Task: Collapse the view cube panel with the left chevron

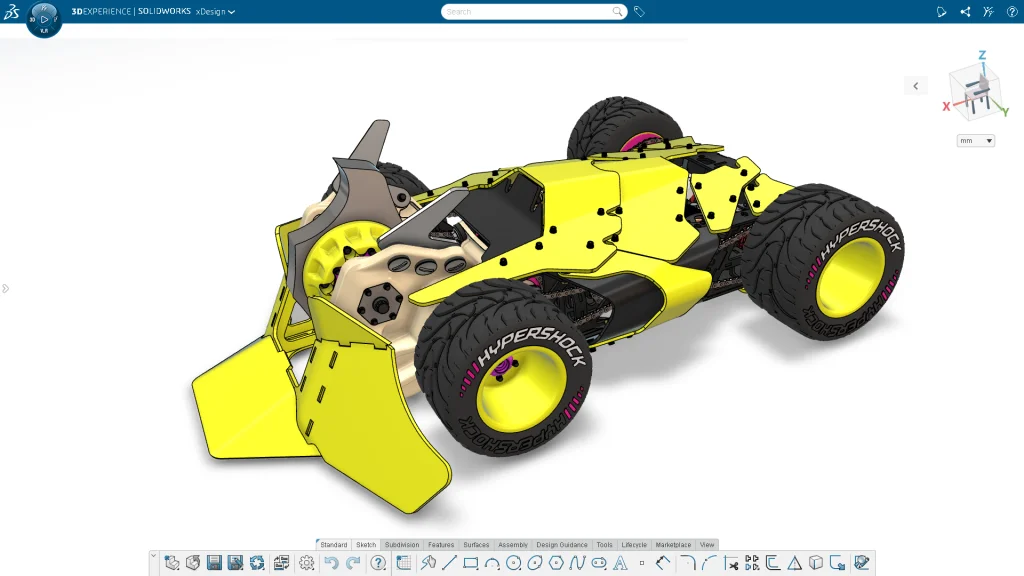Action: [916, 85]
